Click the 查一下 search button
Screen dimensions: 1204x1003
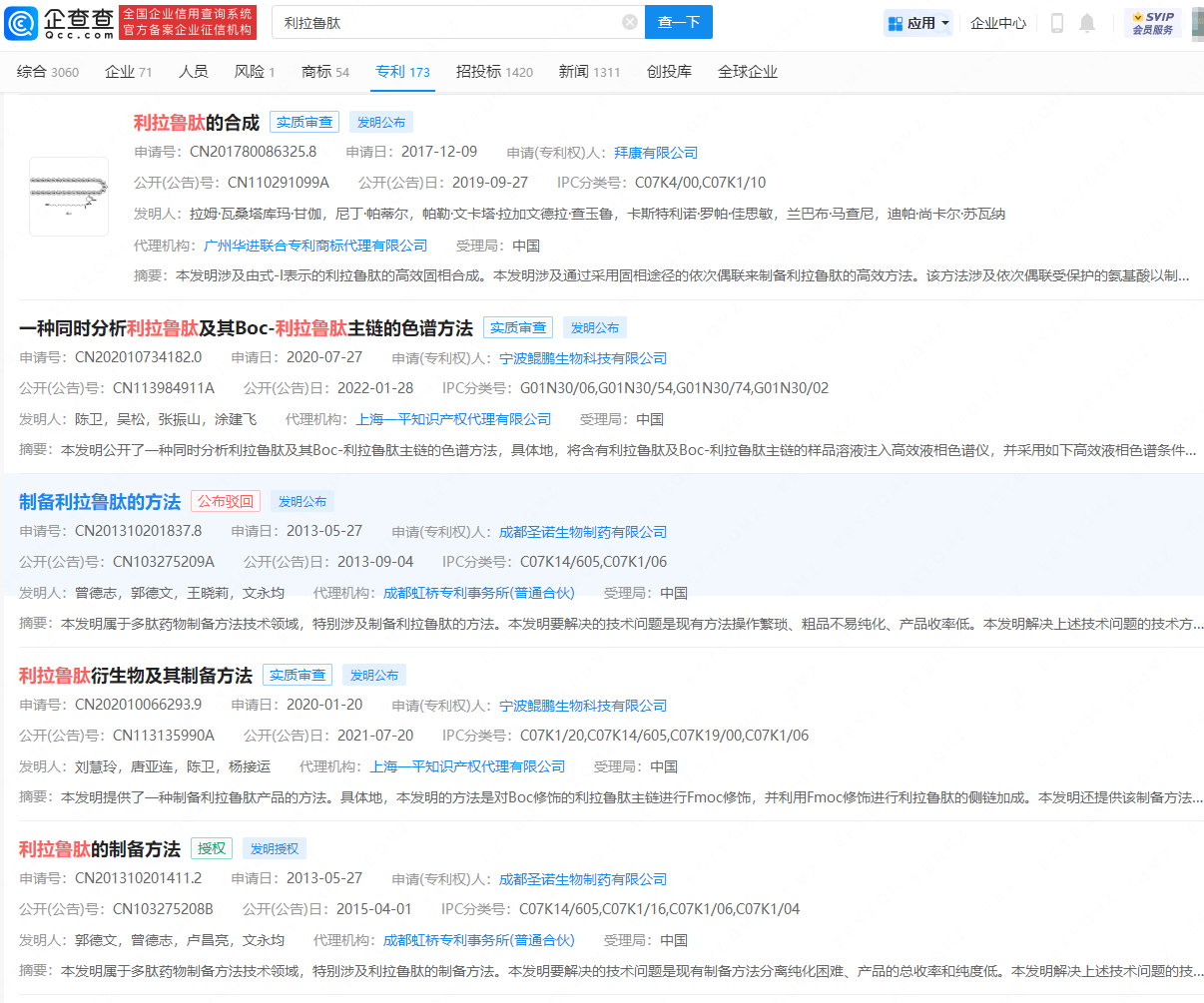point(679,22)
